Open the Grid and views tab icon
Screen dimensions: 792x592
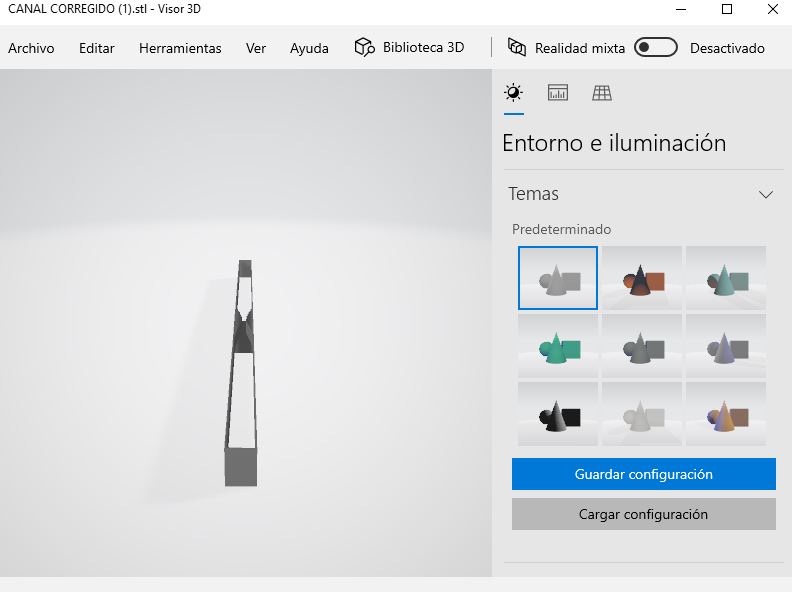[602, 93]
